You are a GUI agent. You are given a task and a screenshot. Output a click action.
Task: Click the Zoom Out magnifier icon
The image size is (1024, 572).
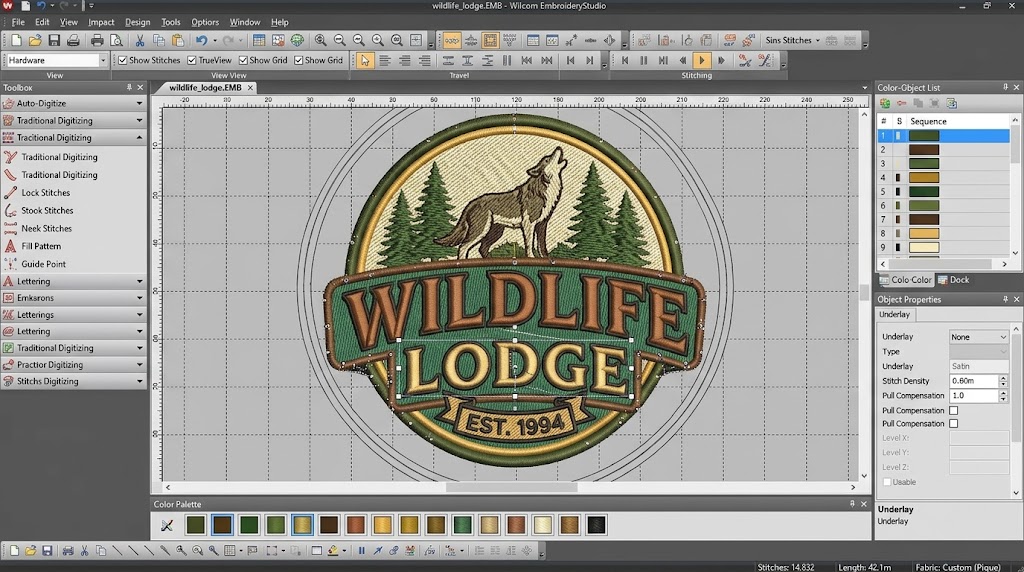pos(340,40)
